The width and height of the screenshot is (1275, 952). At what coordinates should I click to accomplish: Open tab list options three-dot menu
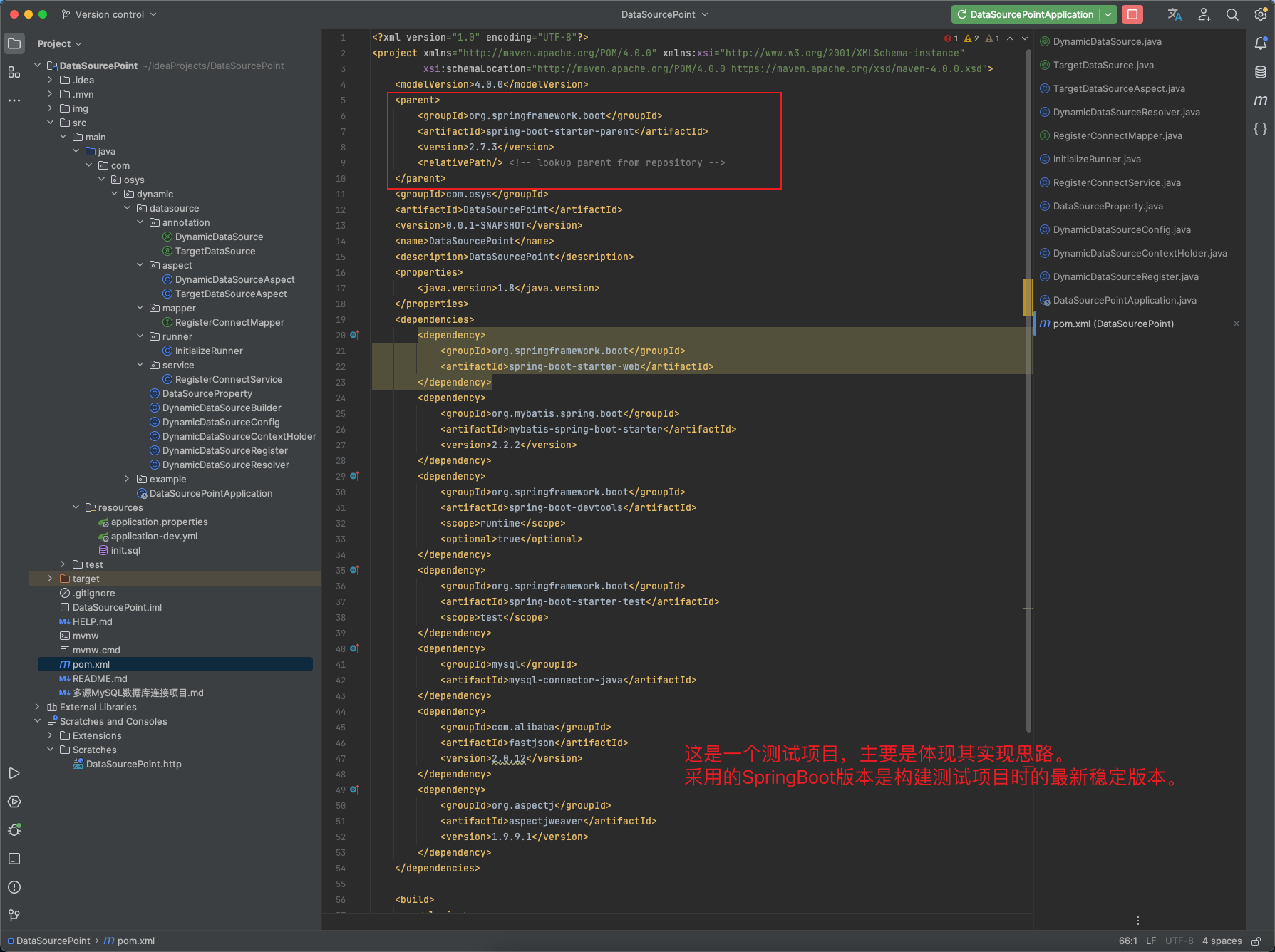click(1138, 920)
